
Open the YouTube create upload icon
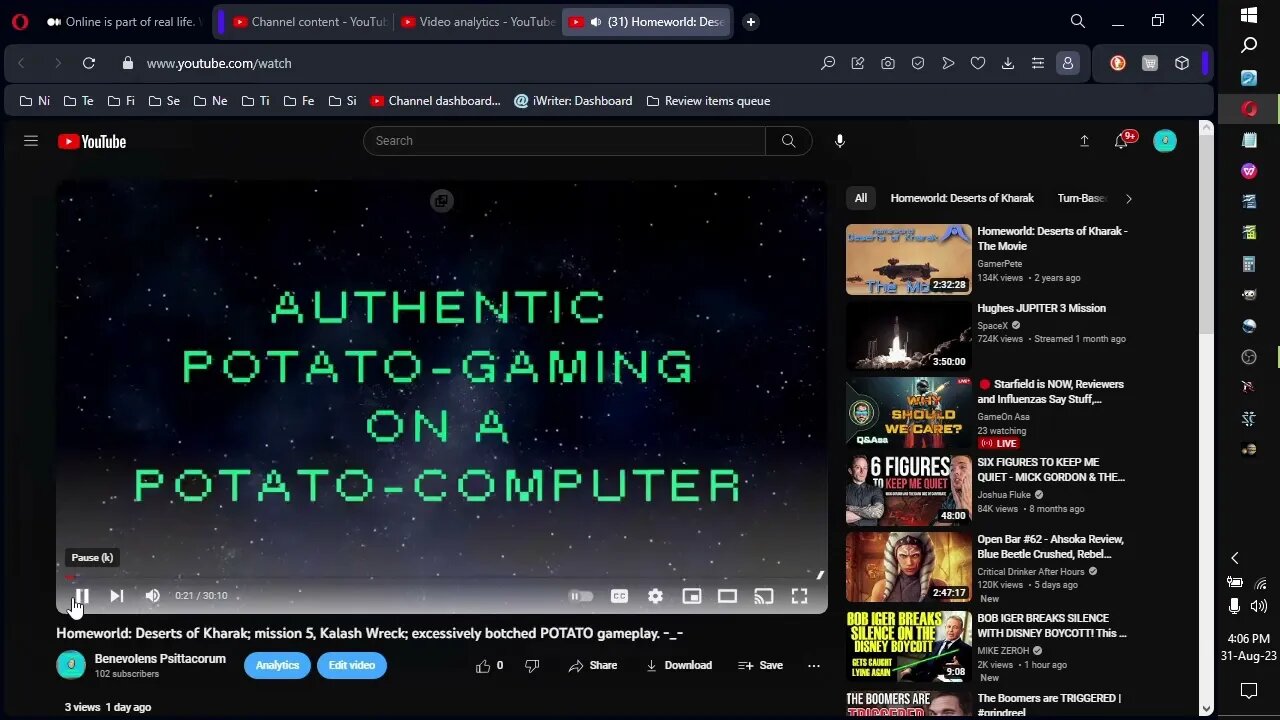point(1084,141)
